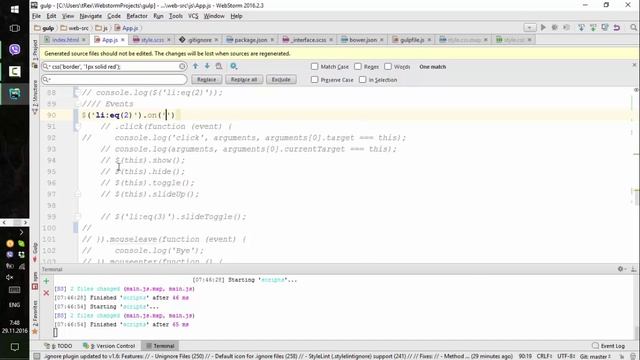Viewport: 640px width, 360px height.
Task: Open the Event Log button
Action: pyautogui.click(x=609, y=346)
